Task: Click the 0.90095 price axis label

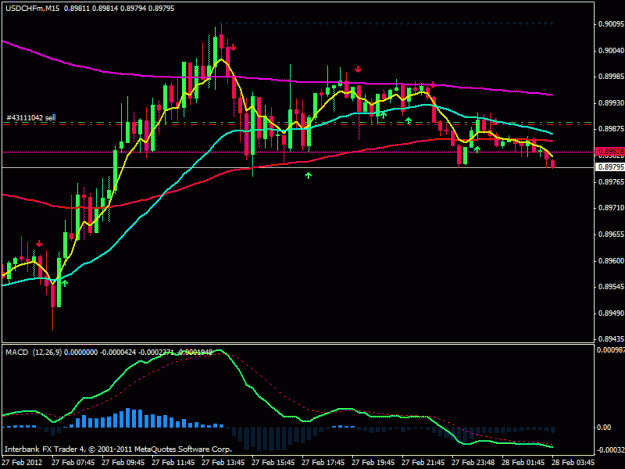Action: 611,24
